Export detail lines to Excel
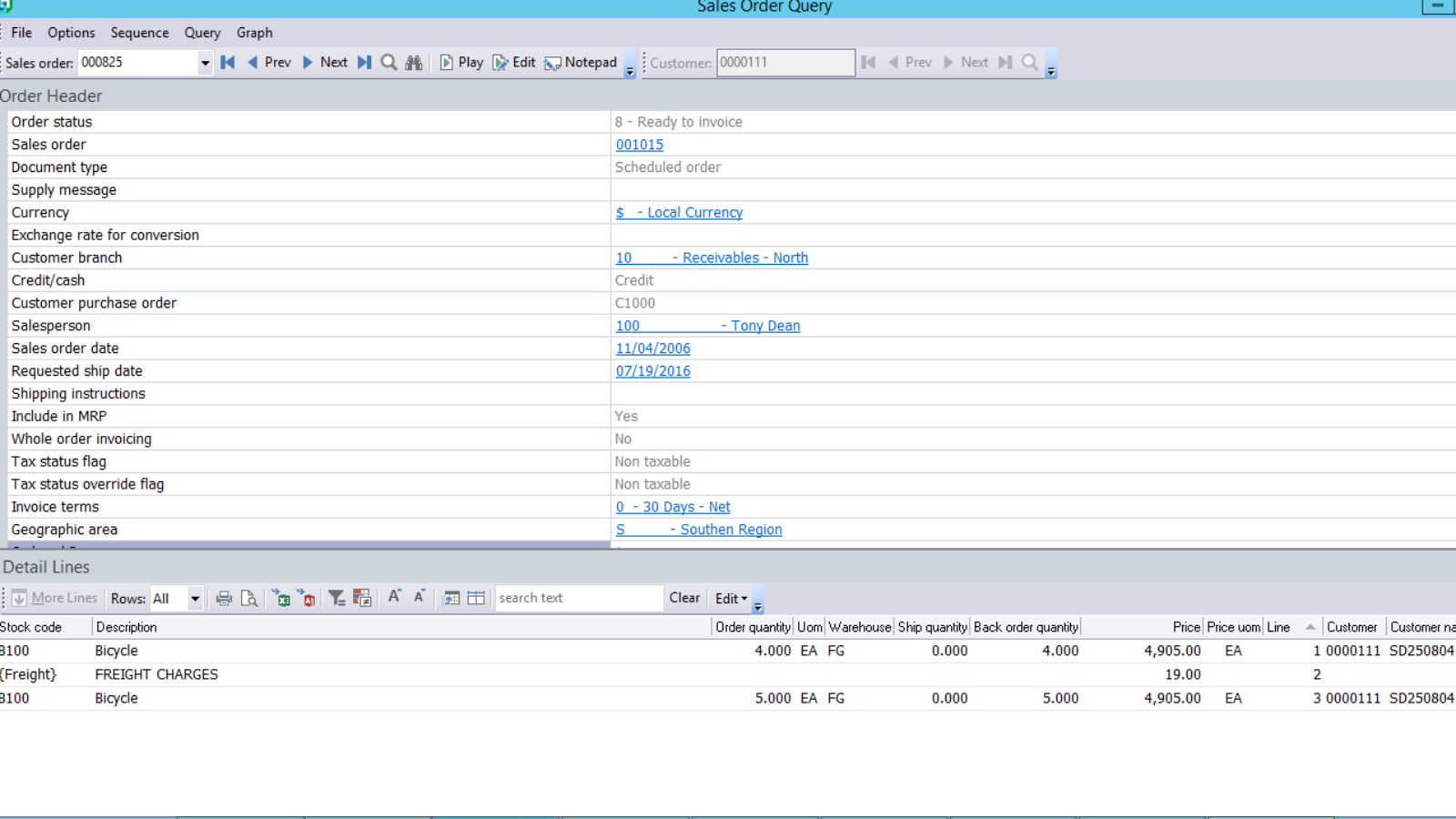 [x=282, y=598]
